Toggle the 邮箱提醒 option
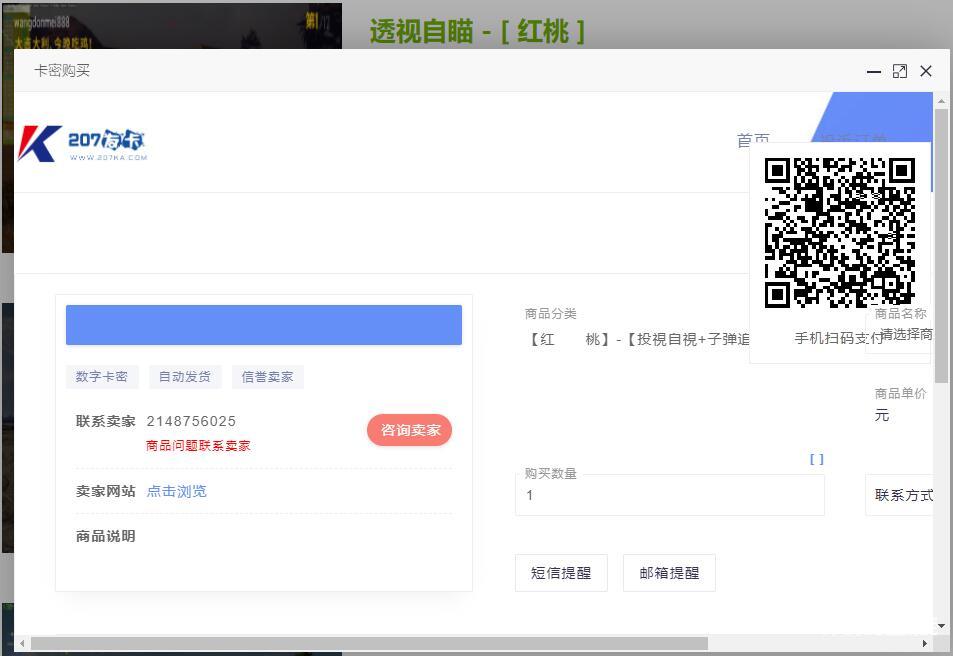The height and width of the screenshot is (656, 953). (669, 573)
